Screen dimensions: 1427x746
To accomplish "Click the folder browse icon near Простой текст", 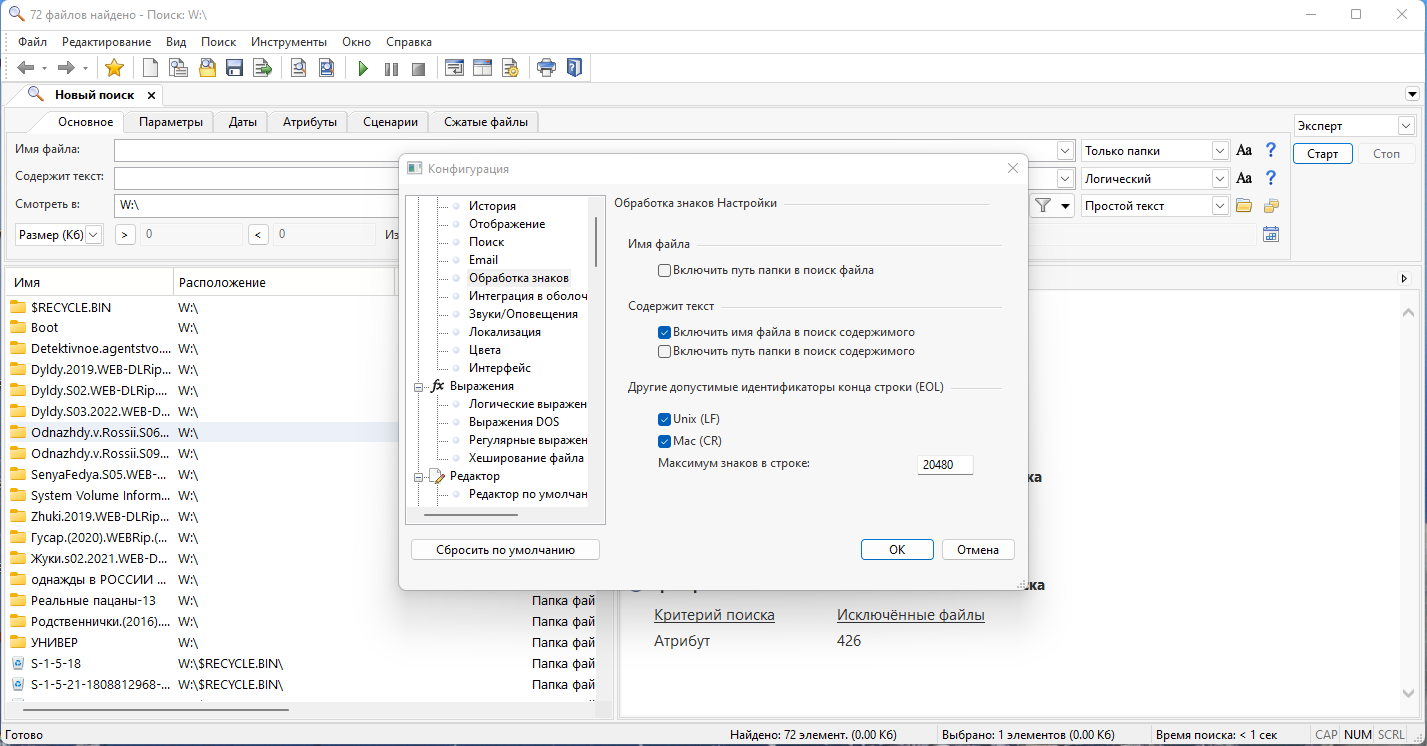I will point(1244,206).
